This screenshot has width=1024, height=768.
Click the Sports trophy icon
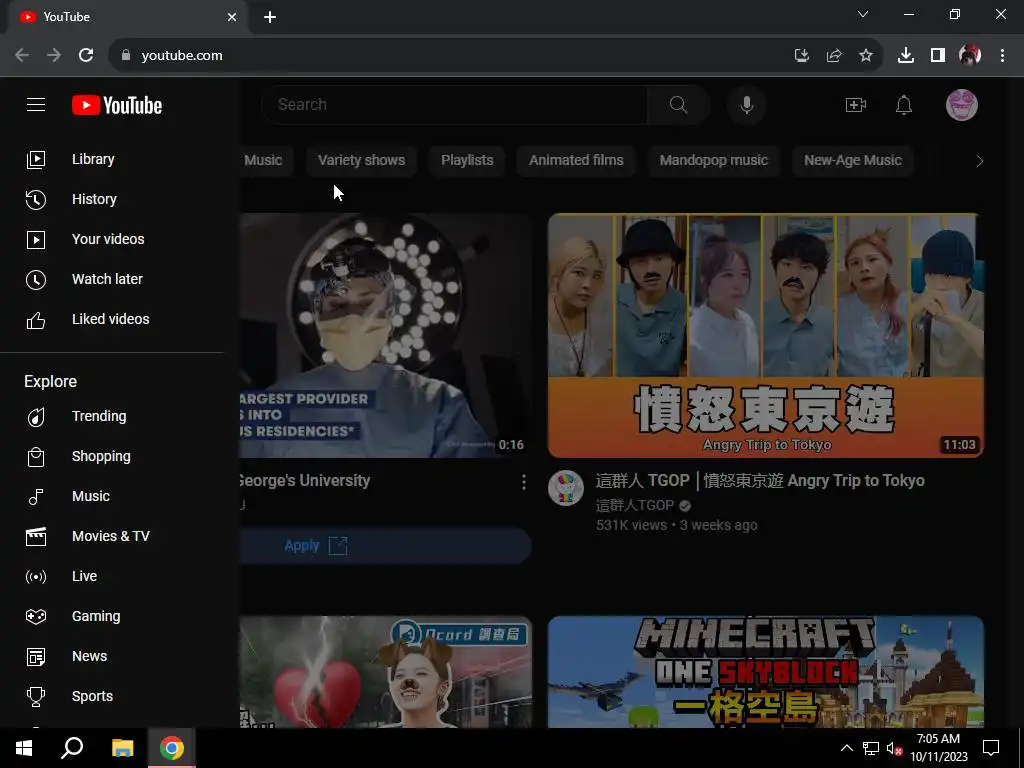point(36,696)
